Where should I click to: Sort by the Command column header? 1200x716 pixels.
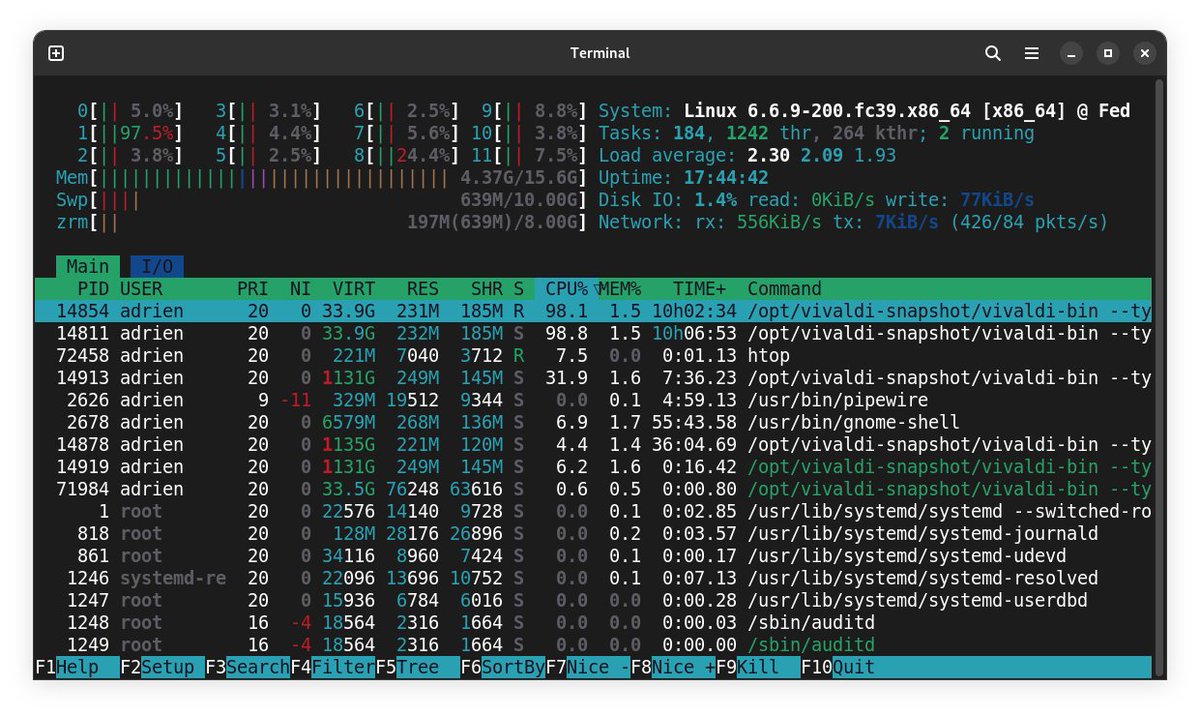(785, 289)
